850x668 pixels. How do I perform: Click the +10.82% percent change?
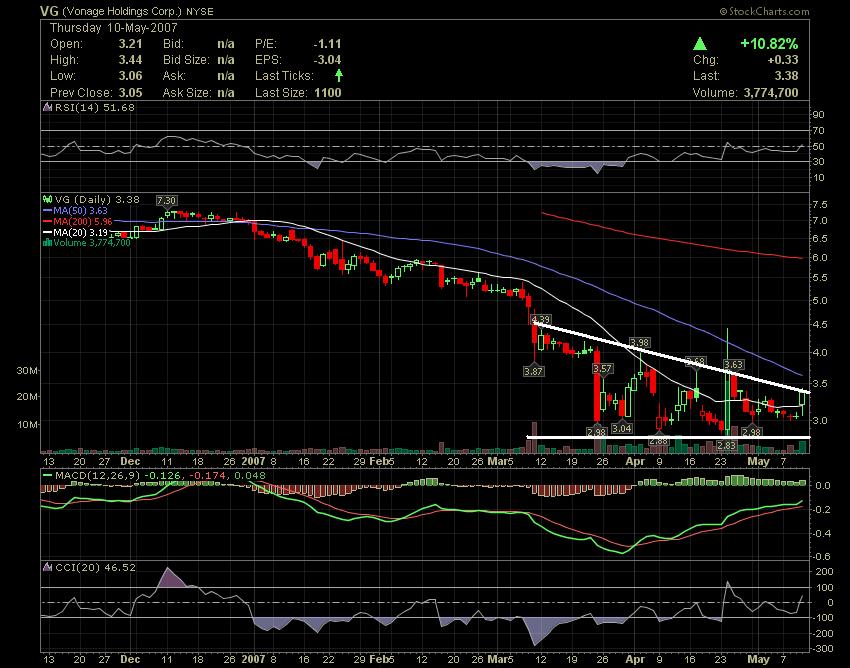(769, 44)
